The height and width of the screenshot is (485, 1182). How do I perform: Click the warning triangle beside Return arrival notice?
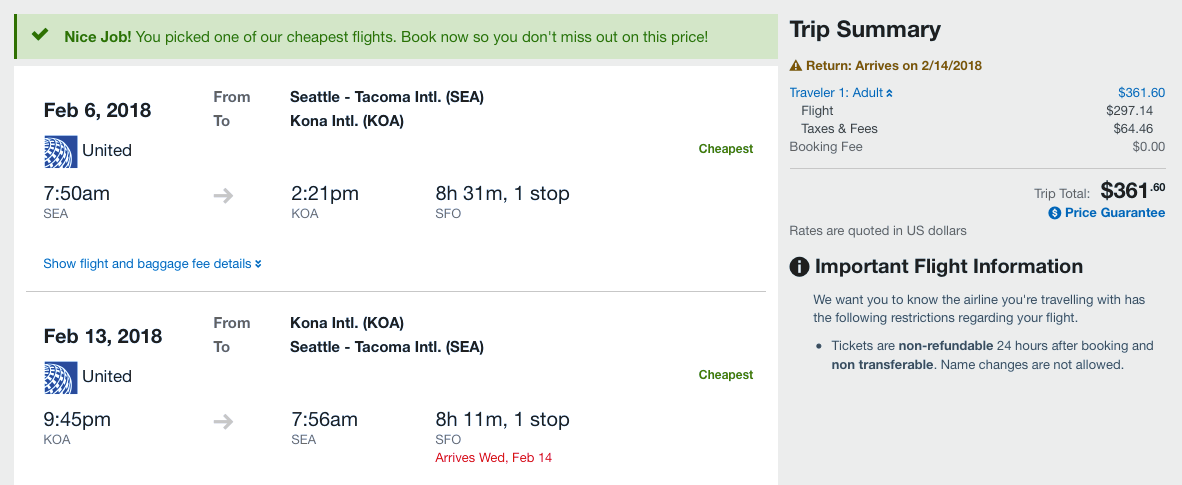(796, 66)
